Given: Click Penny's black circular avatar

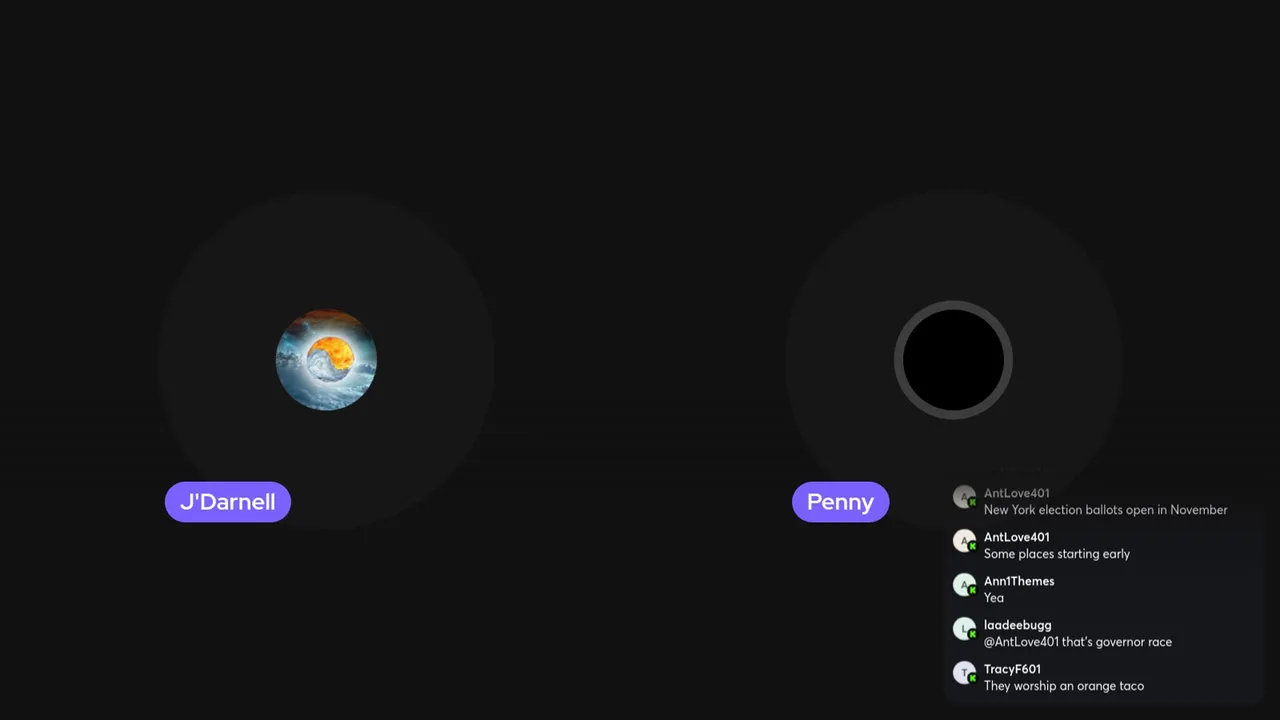Looking at the screenshot, I should [953, 360].
